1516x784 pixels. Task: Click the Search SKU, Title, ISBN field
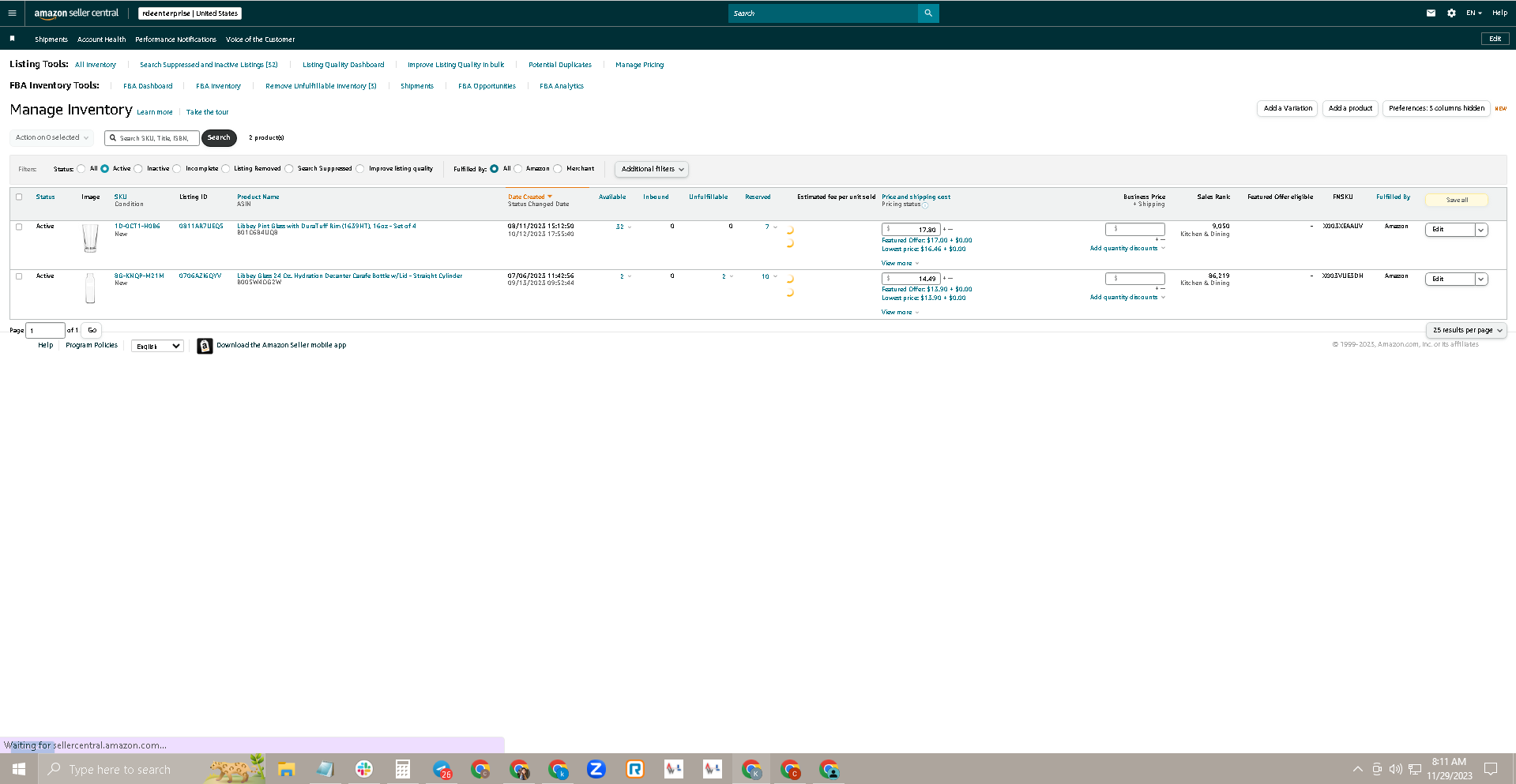152,138
